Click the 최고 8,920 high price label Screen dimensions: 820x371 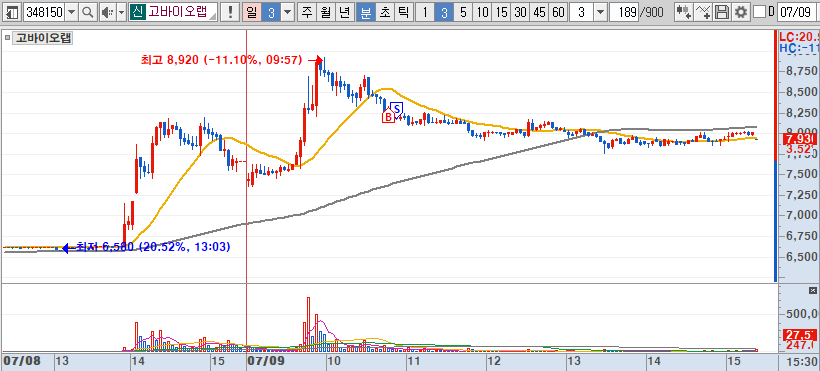coord(221,60)
